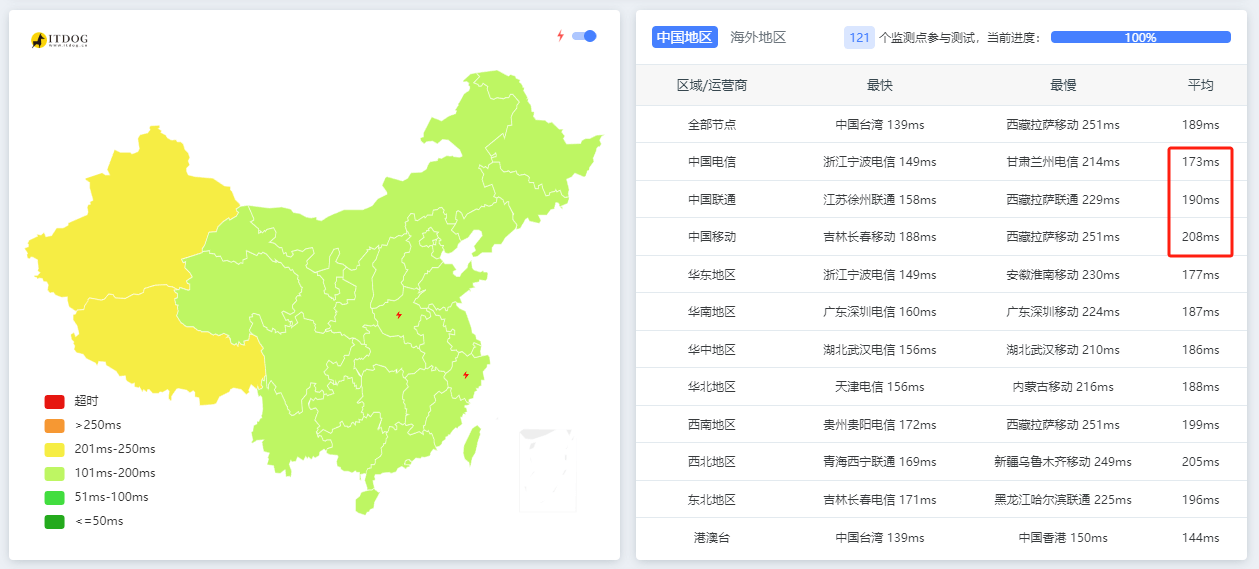Click the South China Sea inset map

coord(546,470)
